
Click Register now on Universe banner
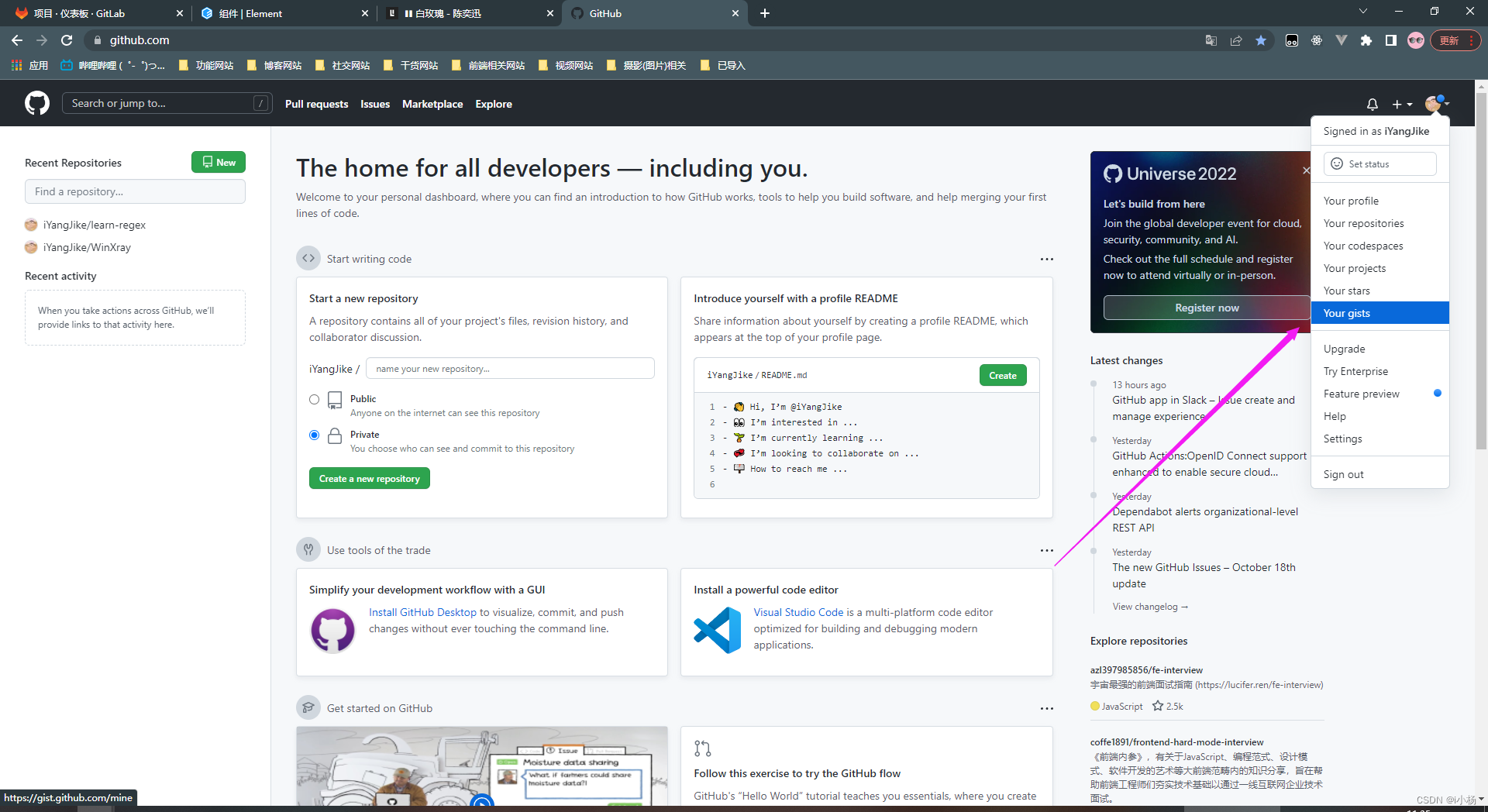1207,308
